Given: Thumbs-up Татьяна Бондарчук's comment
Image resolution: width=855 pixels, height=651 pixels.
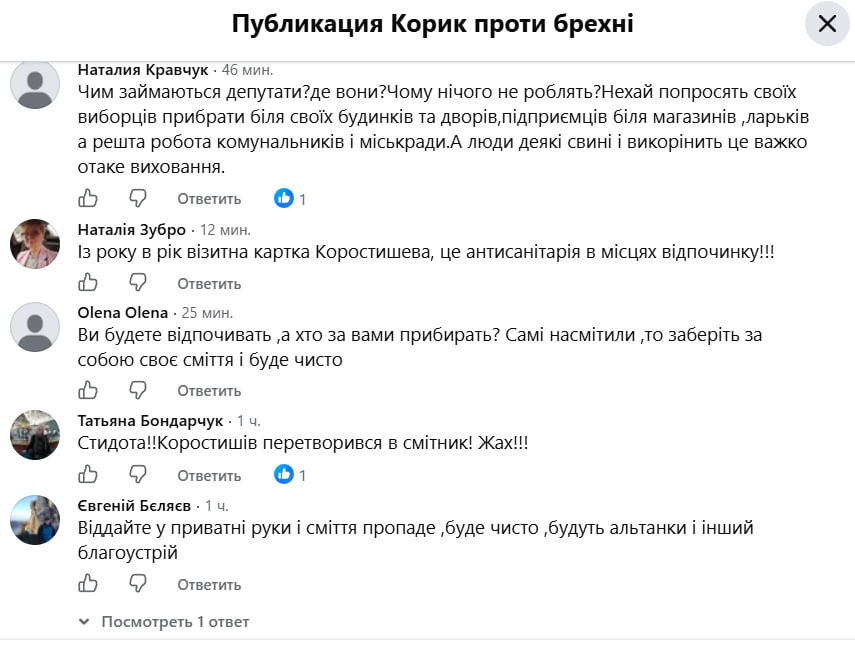Looking at the screenshot, I should pyautogui.click(x=88, y=475).
